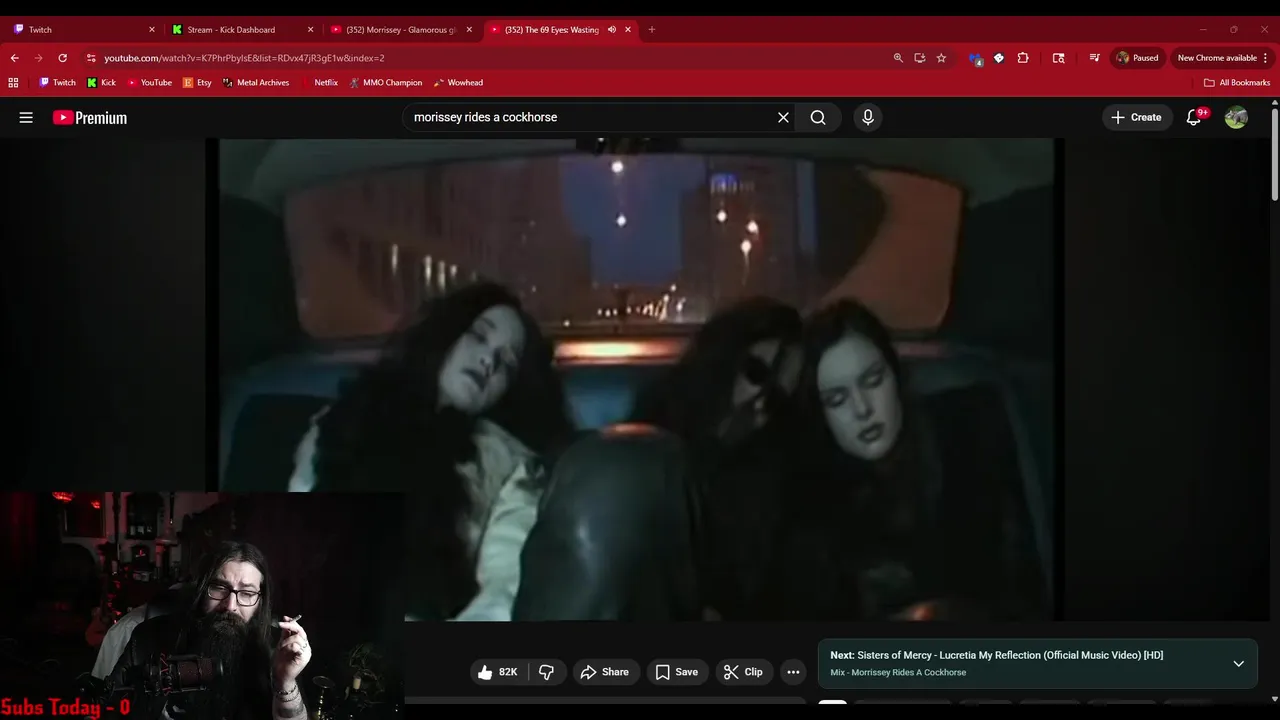Open the Chrome apps grid shortcut
The width and height of the screenshot is (1280, 720).
point(13,83)
